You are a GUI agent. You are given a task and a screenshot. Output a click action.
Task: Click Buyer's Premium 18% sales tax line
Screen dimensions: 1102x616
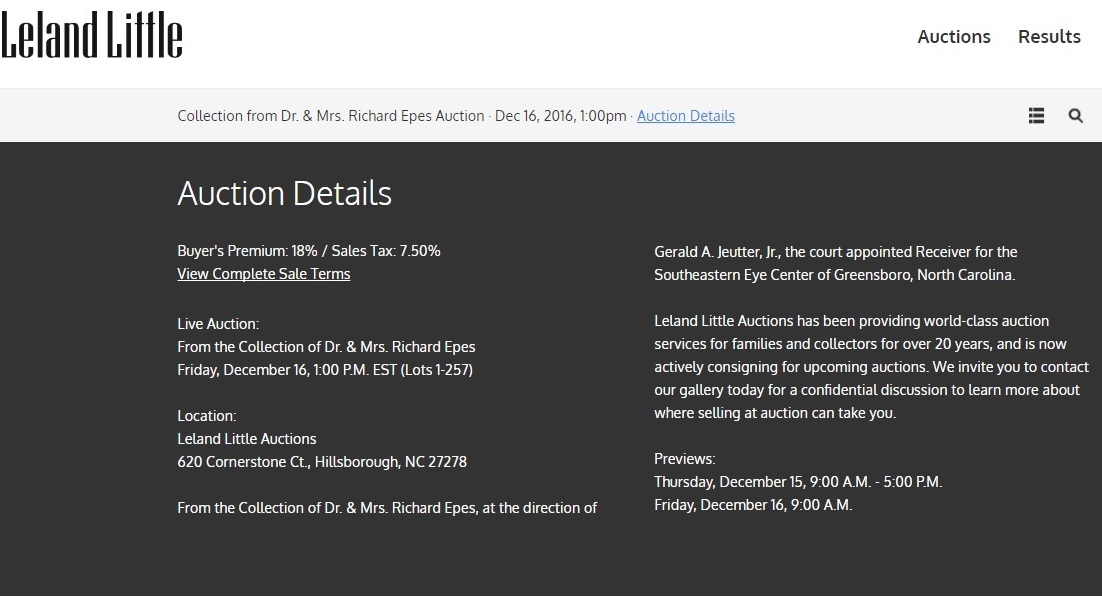tap(309, 251)
